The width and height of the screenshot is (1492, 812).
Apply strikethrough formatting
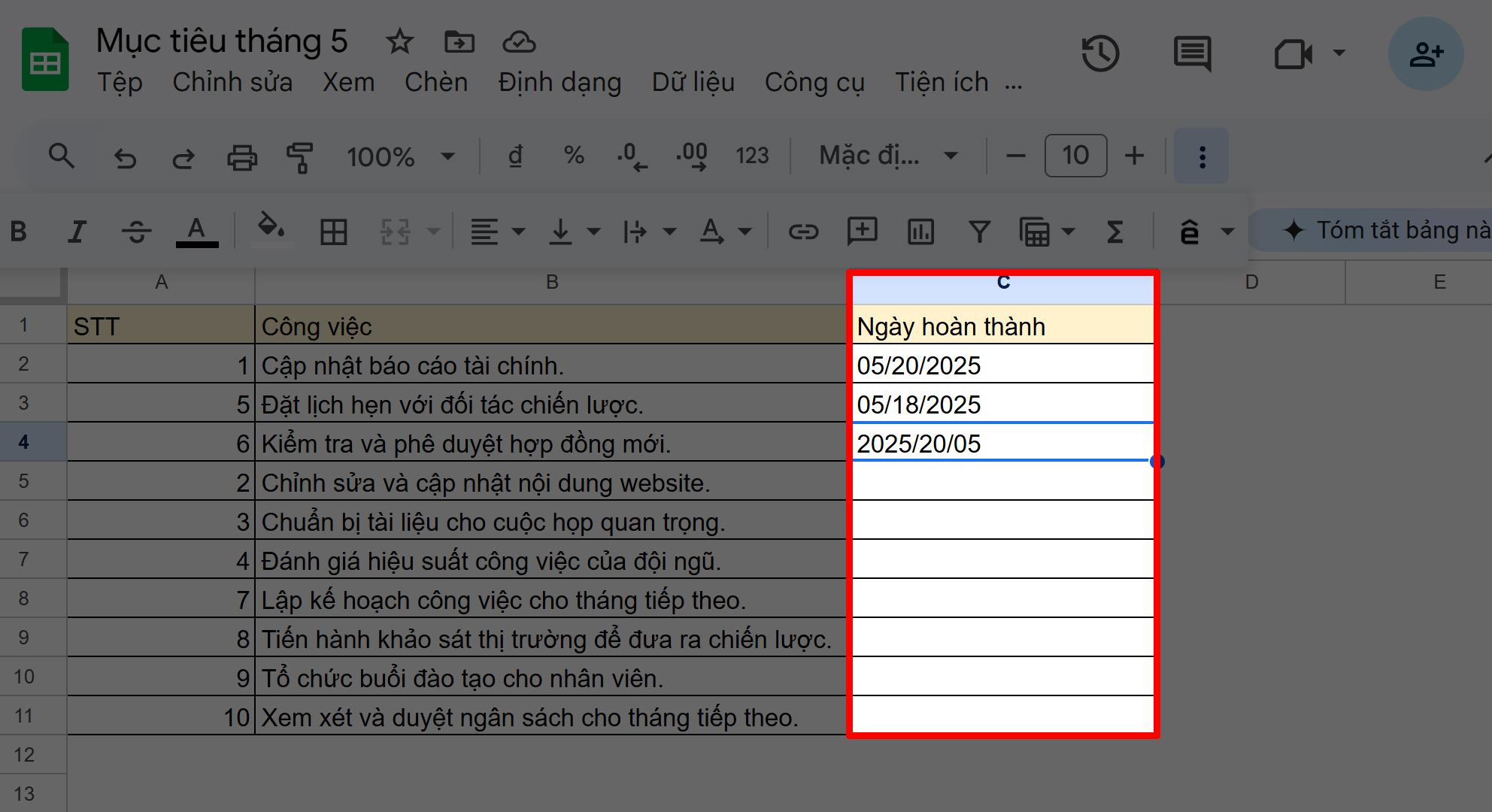(136, 232)
